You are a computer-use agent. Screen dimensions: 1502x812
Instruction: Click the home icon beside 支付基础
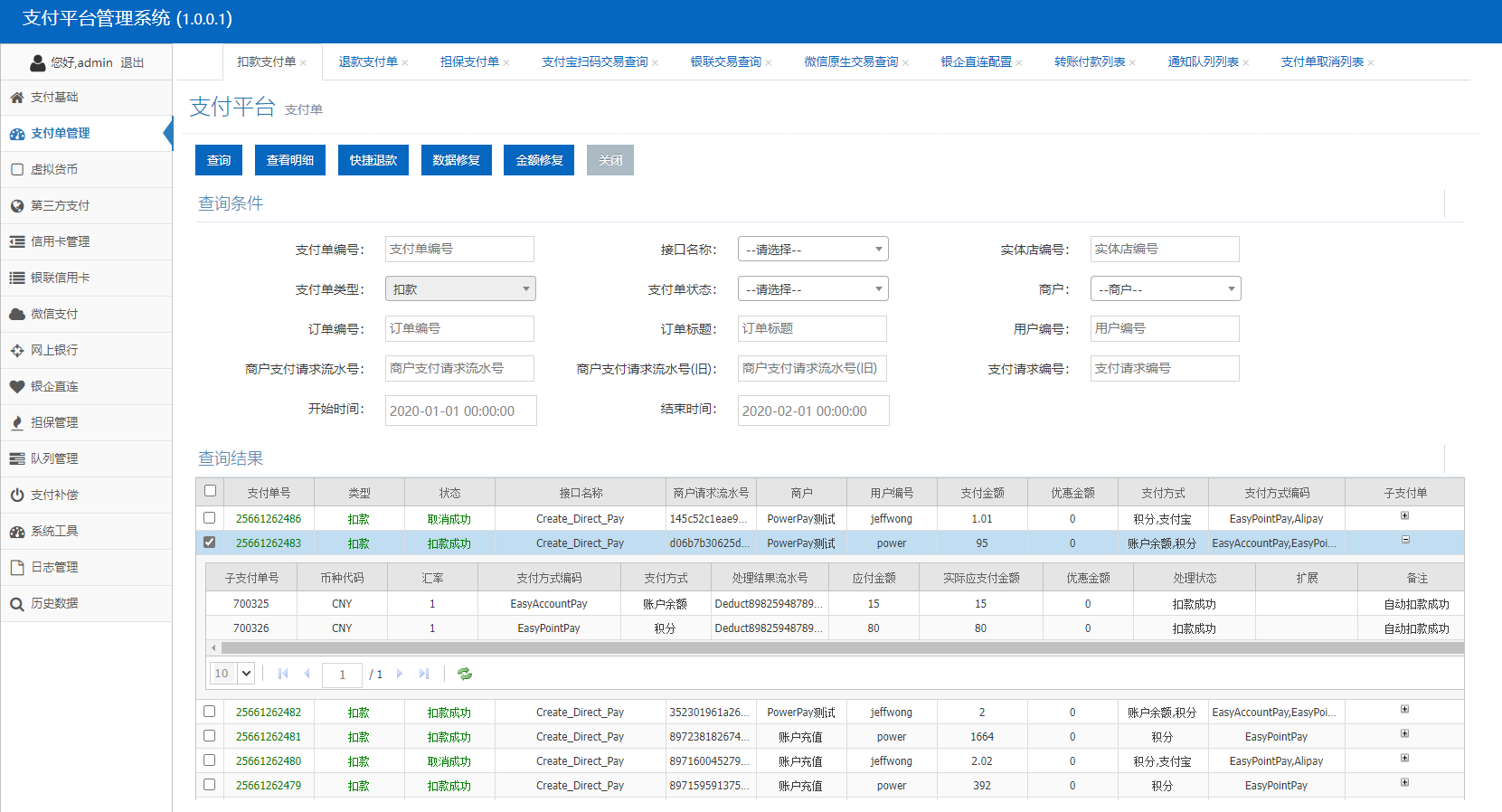point(17,98)
